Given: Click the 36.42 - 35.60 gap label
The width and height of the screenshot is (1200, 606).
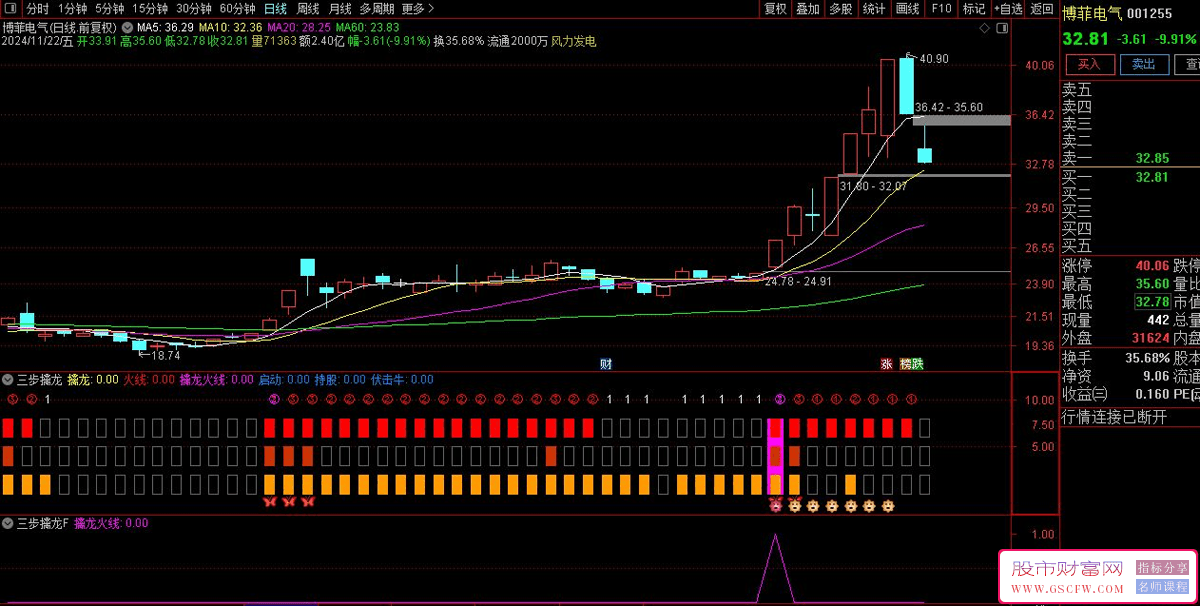Looking at the screenshot, I should [x=948, y=107].
